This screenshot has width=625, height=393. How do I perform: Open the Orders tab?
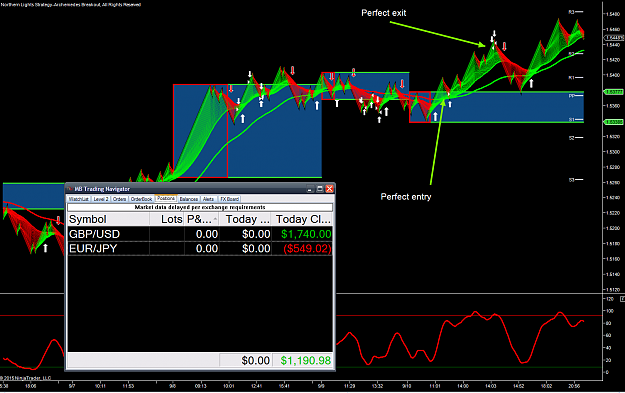(x=119, y=199)
